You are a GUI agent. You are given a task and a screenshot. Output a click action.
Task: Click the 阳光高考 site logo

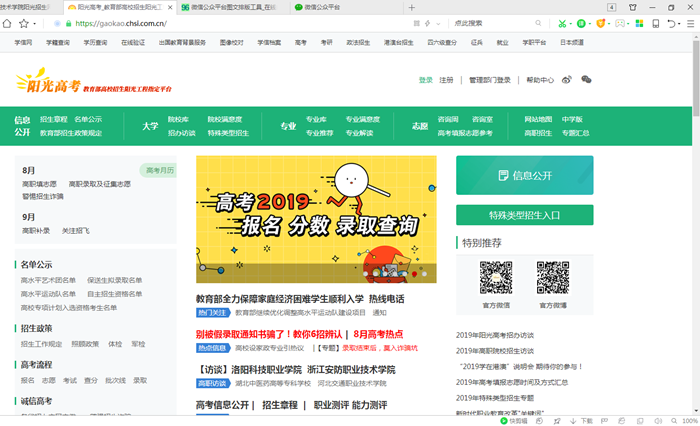point(93,80)
